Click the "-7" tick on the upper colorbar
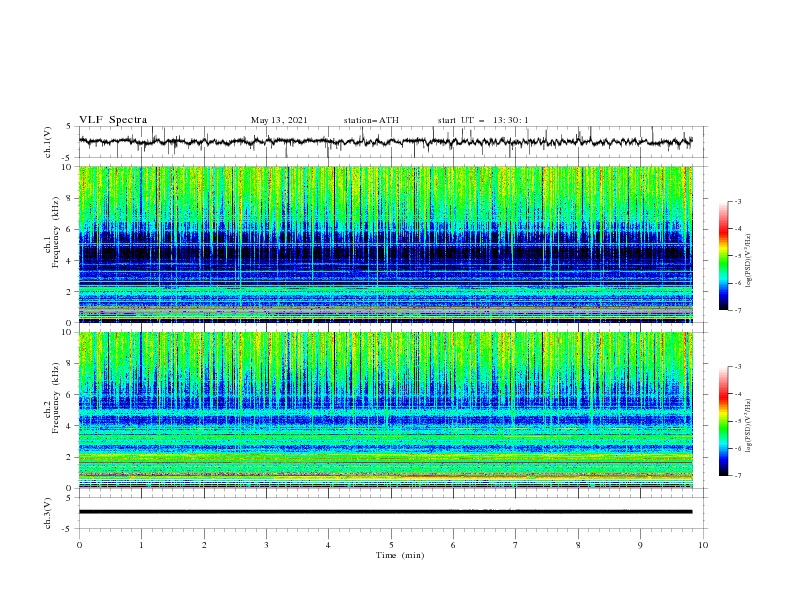The image size is (792, 612). tap(737, 310)
